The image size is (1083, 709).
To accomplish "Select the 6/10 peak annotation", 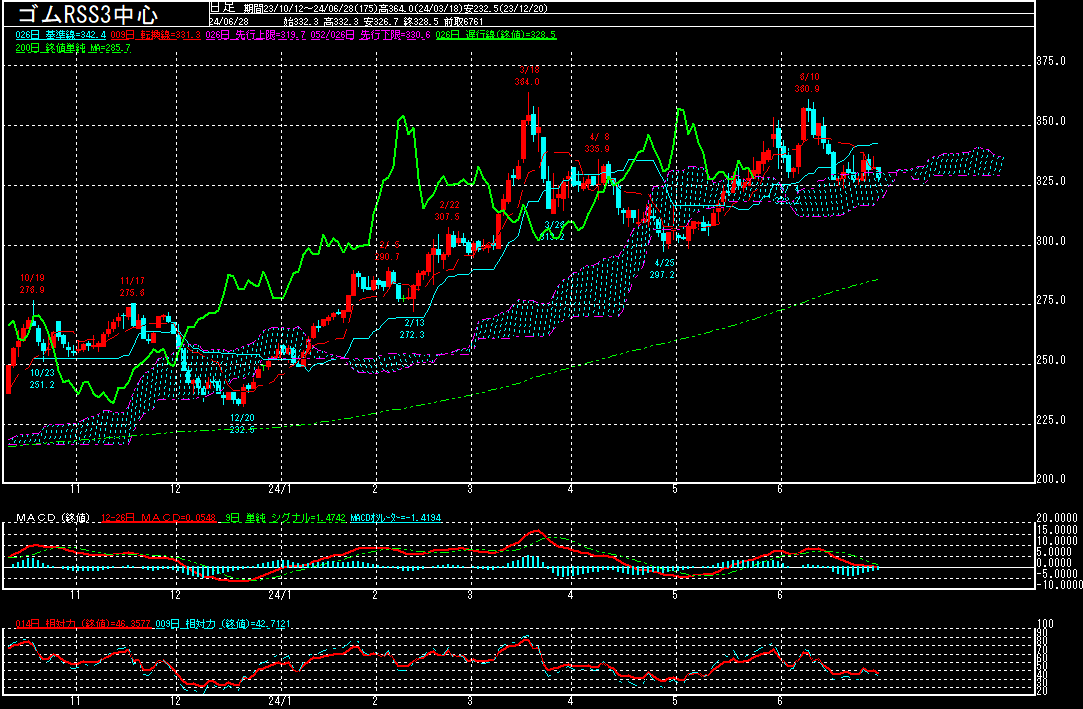I will tap(807, 83).
